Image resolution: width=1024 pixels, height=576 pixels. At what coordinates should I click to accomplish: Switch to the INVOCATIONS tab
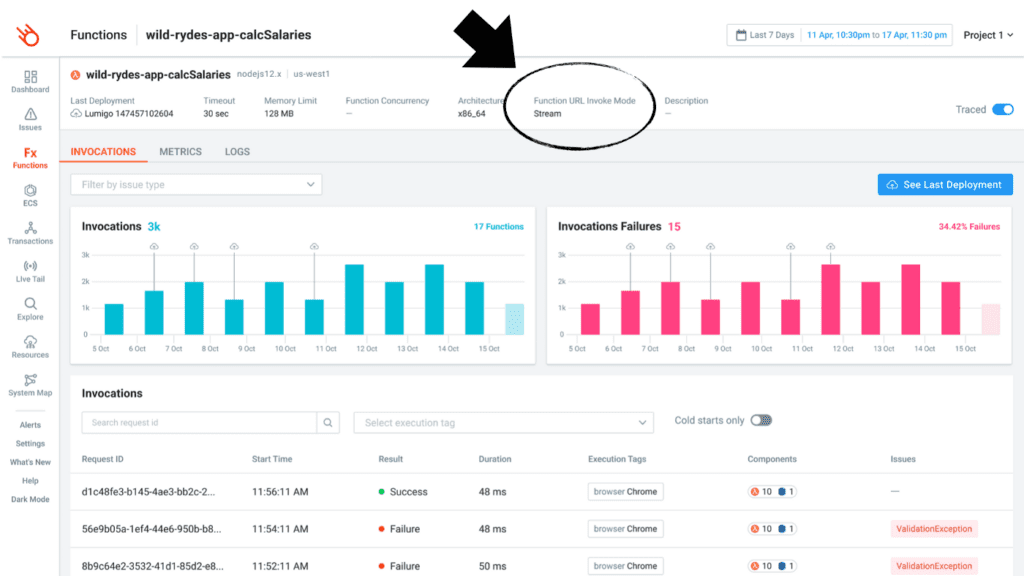tap(103, 152)
